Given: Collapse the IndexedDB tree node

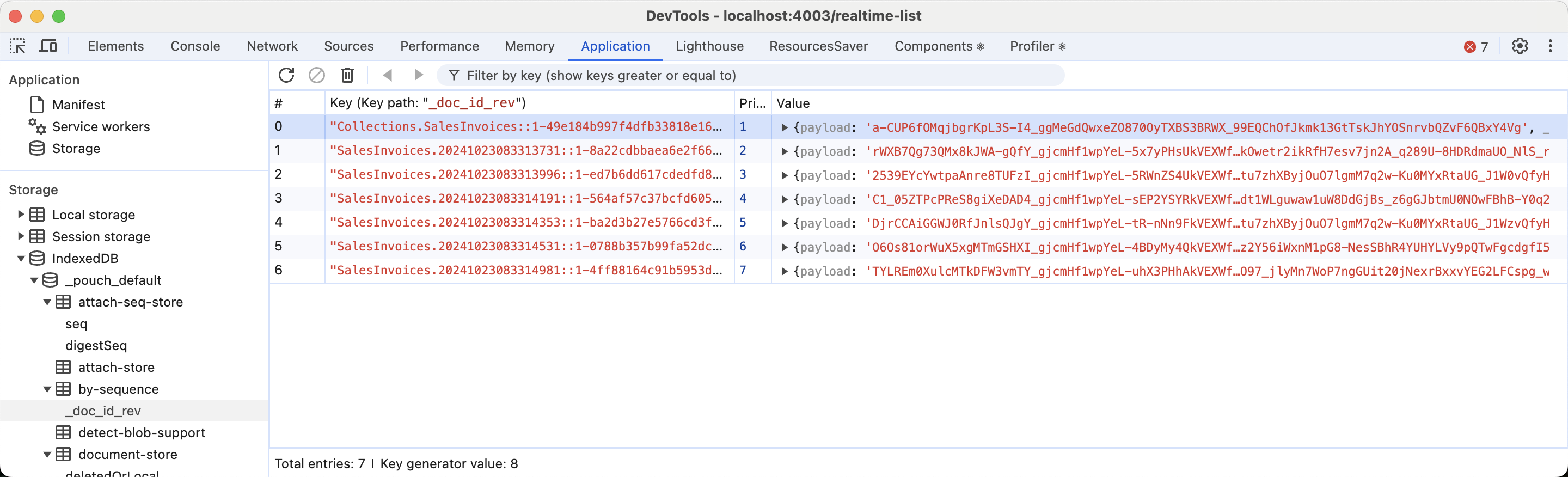Looking at the screenshot, I should click(x=21, y=259).
